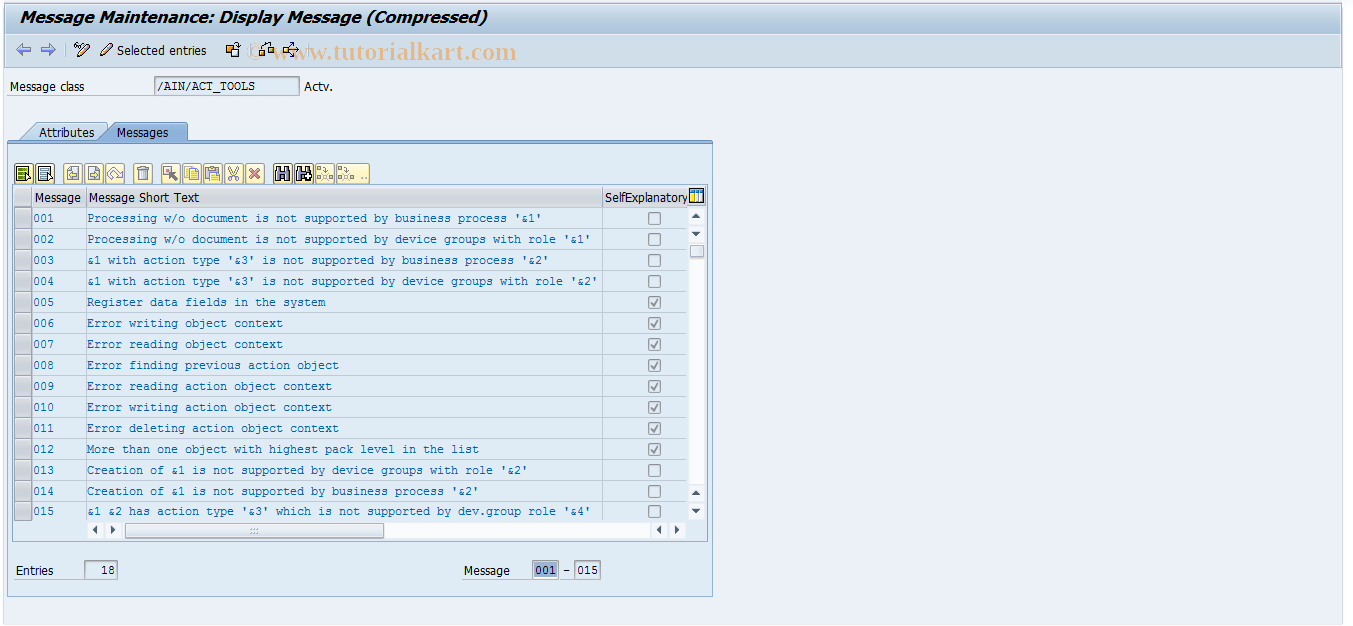Image resolution: width=1353 pixels, height=626 pixels.
Task: Click the bottom scroll-up arrow of table
Action: coord(697,494)
